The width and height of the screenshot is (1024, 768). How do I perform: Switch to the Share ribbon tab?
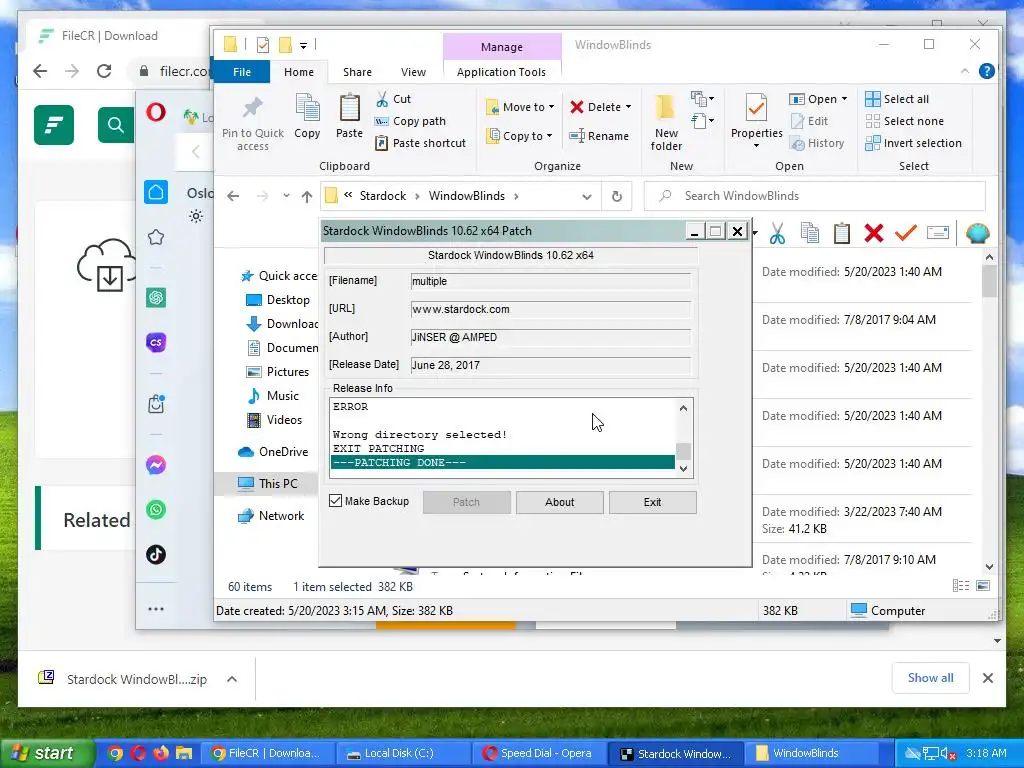[x=357, y=72]
